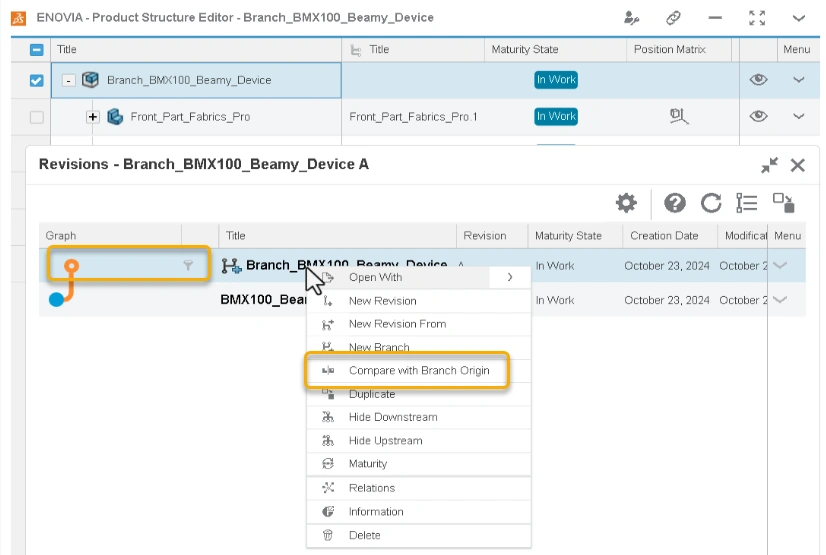
Task: Click Position Matrix icon for Front_Part_Fabrics_Pro
Action: click(679, 117)
